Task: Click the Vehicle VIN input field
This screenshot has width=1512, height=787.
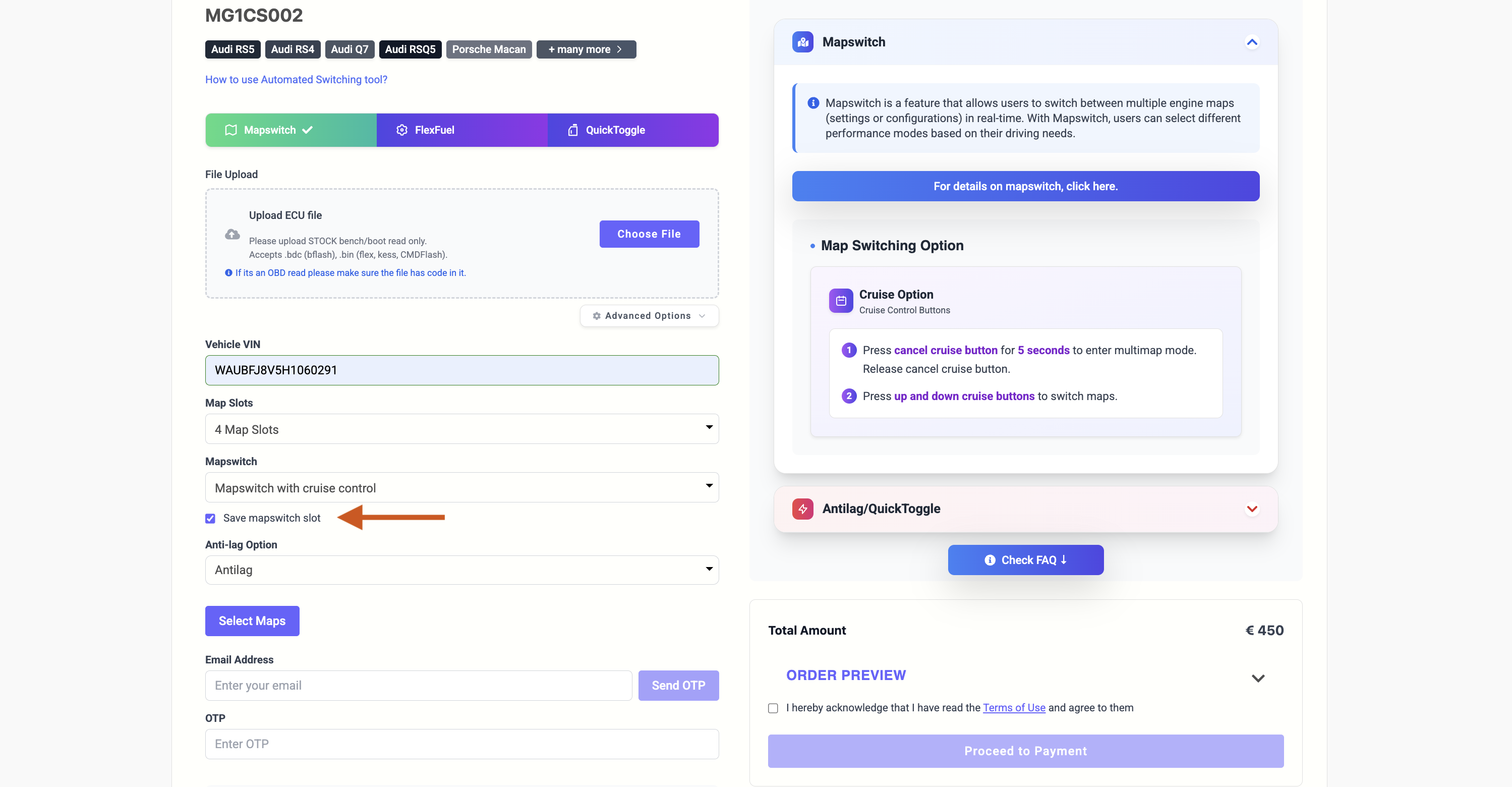Action: coord(461,371)
